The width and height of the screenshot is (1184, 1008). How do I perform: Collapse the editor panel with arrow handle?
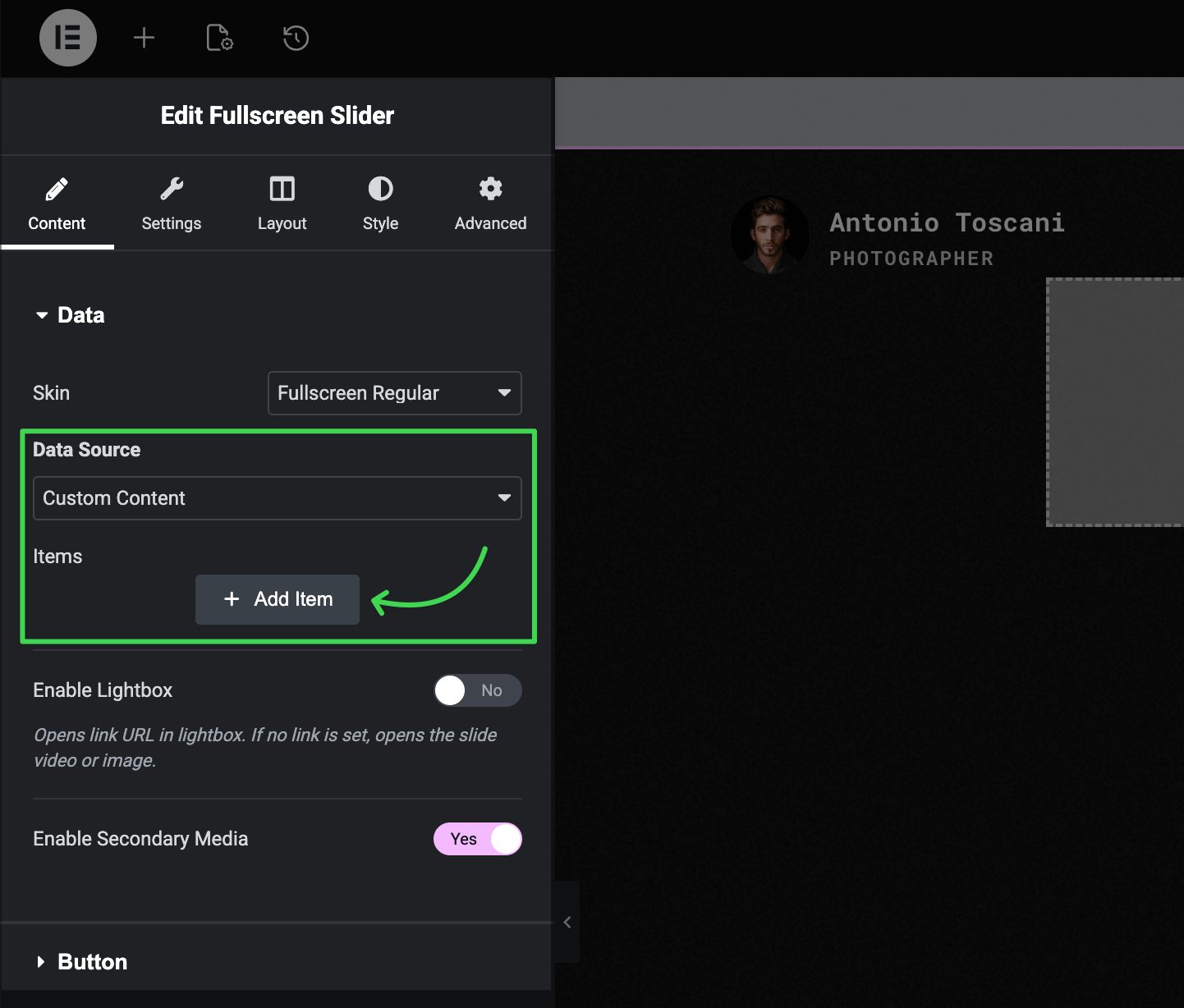tap(567, 922)
